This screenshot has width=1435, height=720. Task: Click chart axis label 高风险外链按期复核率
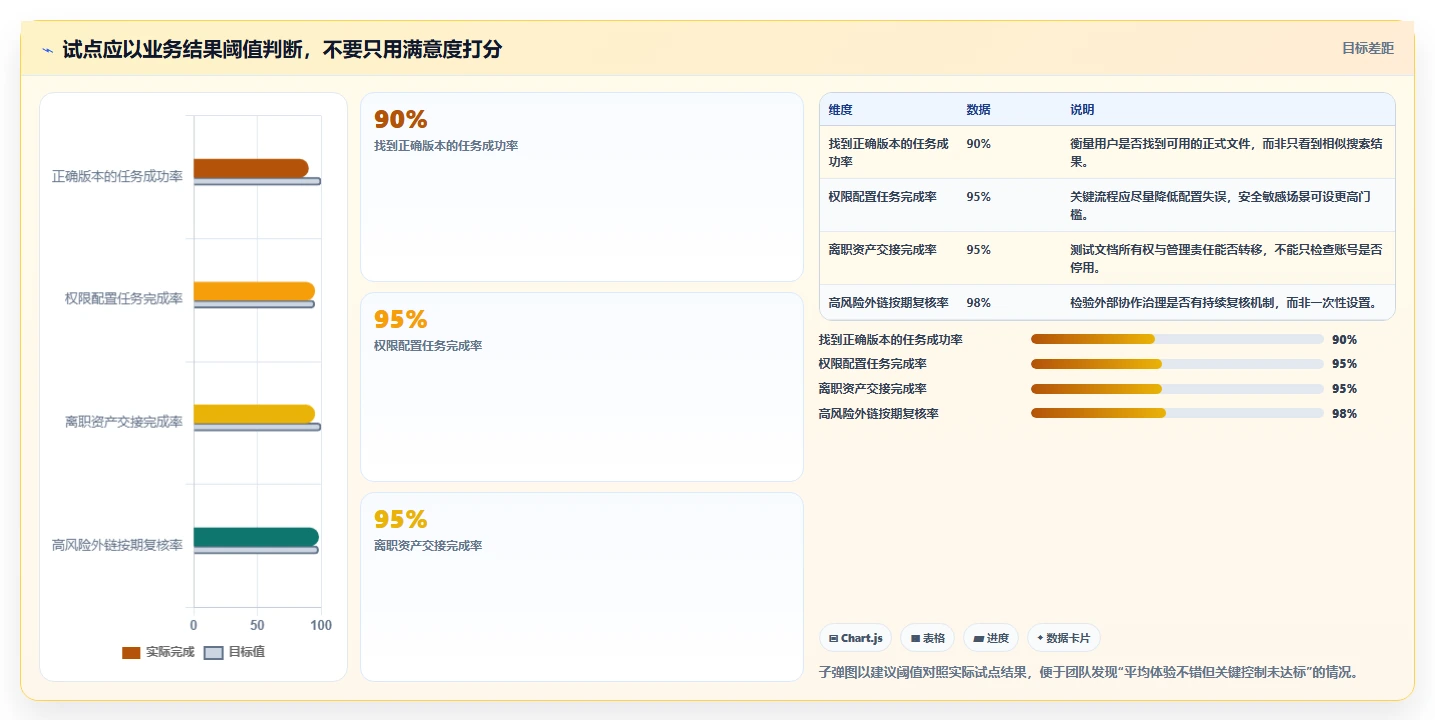(117, 545)
